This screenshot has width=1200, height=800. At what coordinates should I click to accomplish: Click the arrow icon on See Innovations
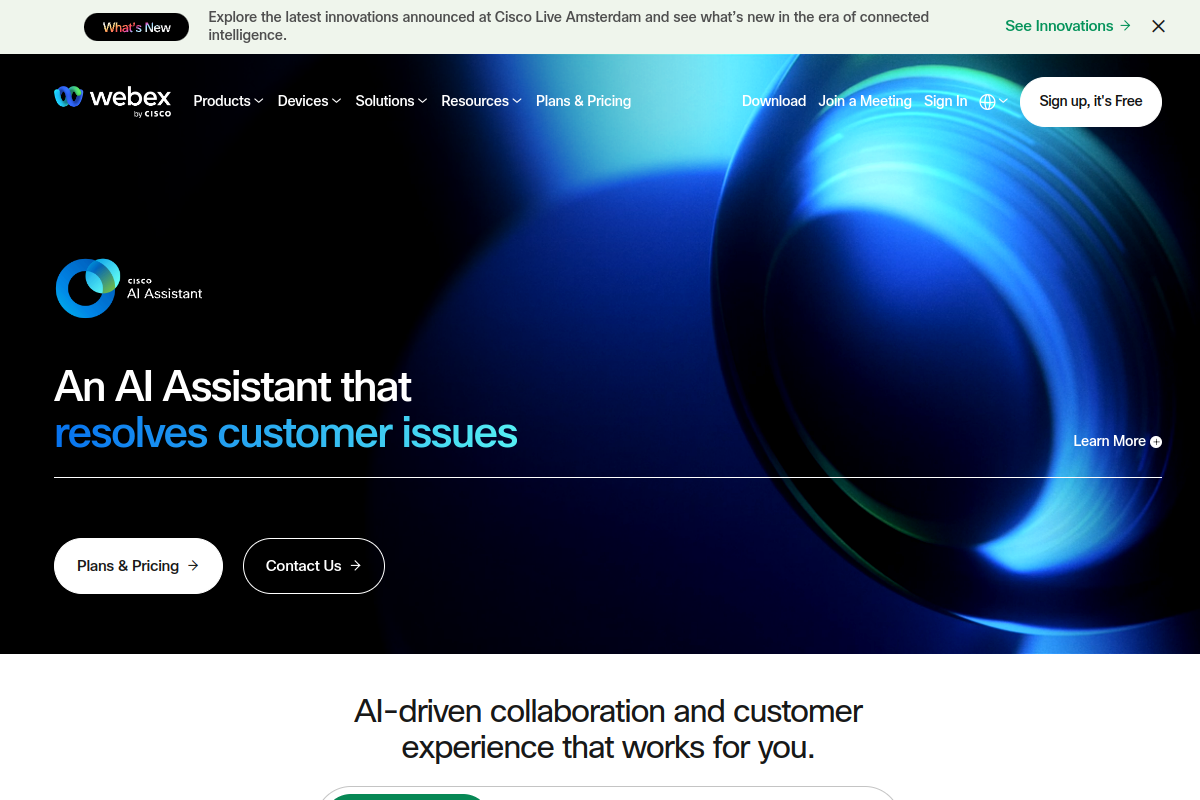[x=1125, y=26]
